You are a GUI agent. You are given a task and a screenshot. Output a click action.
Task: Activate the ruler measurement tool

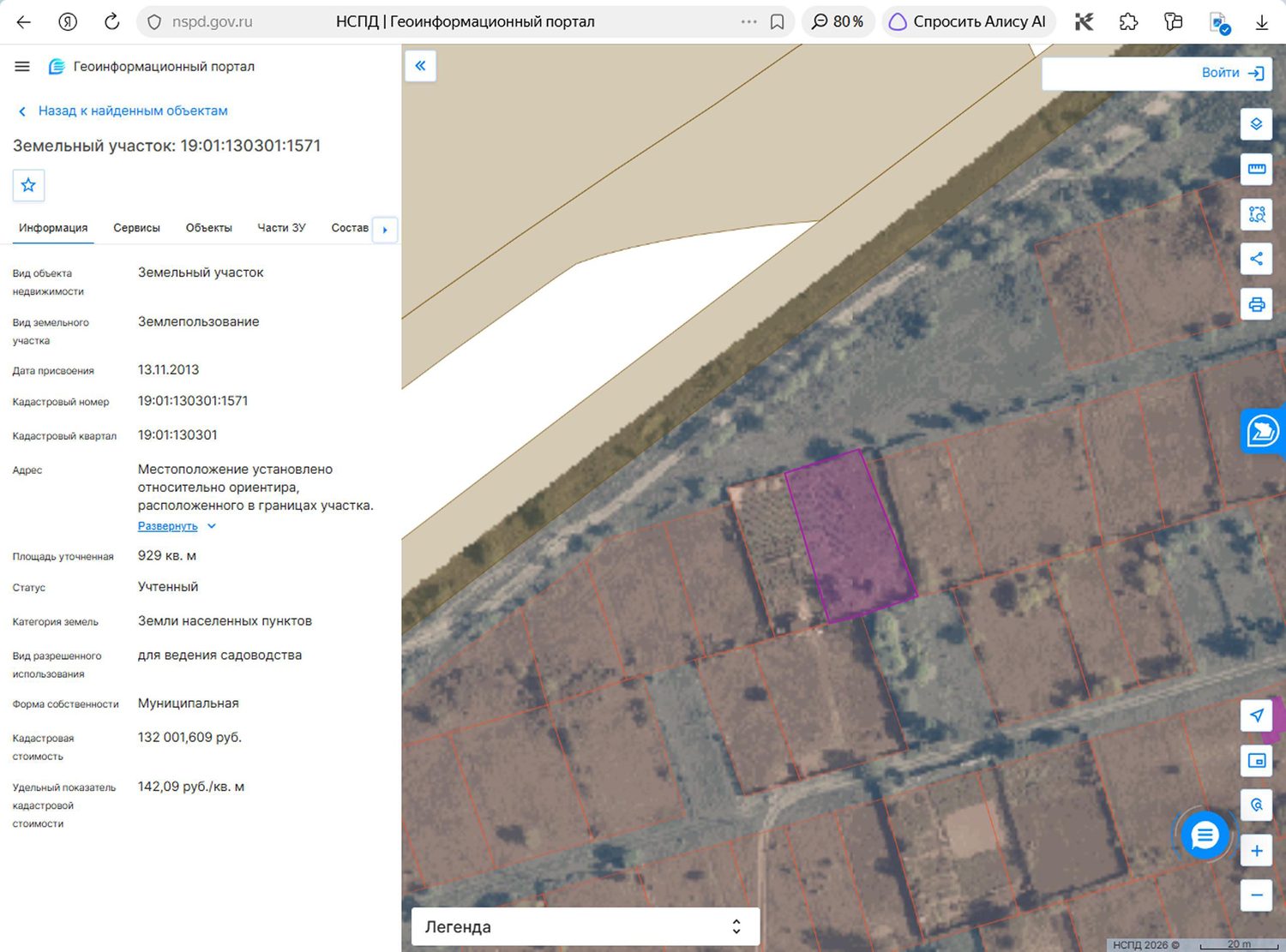1256,169
